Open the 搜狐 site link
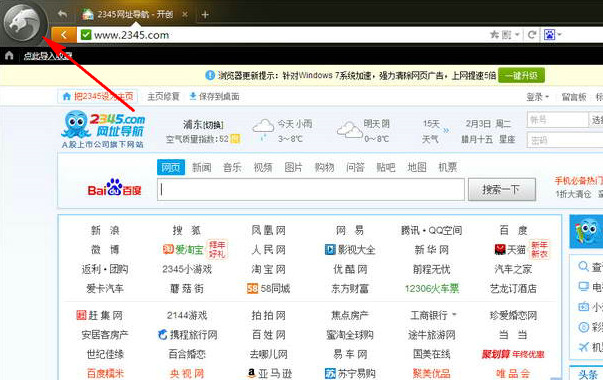Screen dimensions: 603x380 click(187, 230)
